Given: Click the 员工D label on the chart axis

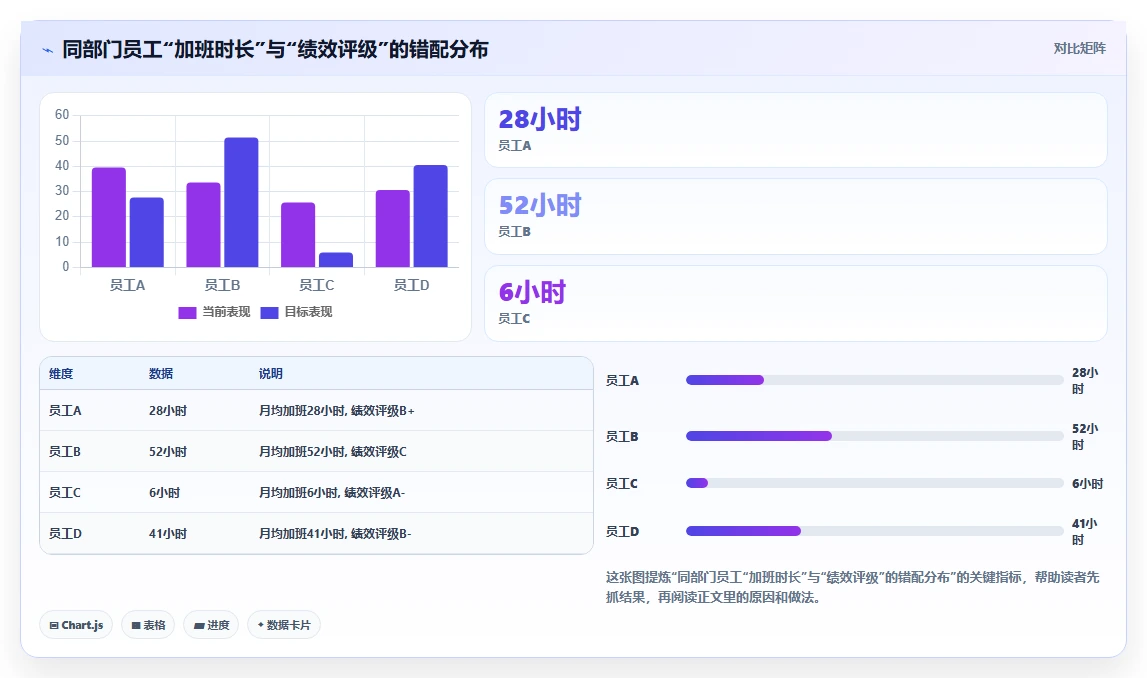Looking at the screenshot, I should pos(412,285).
